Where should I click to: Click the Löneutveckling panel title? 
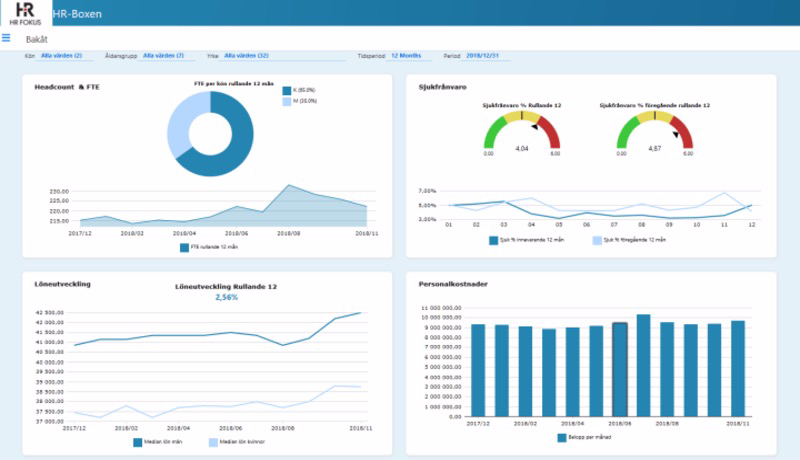coord(62,284)
